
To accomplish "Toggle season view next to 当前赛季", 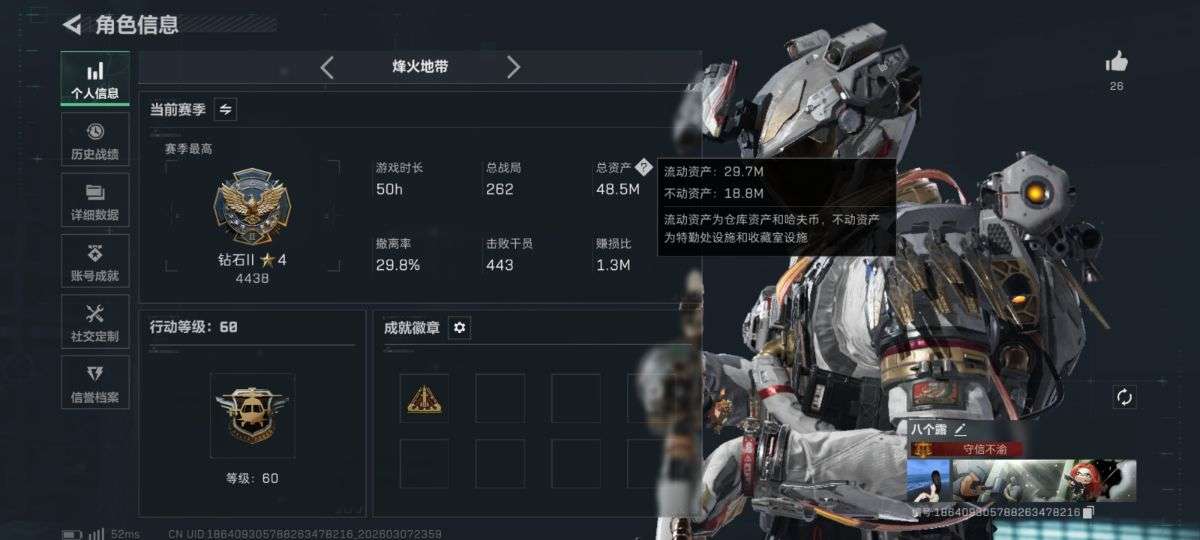I will (x=226, y=109).
